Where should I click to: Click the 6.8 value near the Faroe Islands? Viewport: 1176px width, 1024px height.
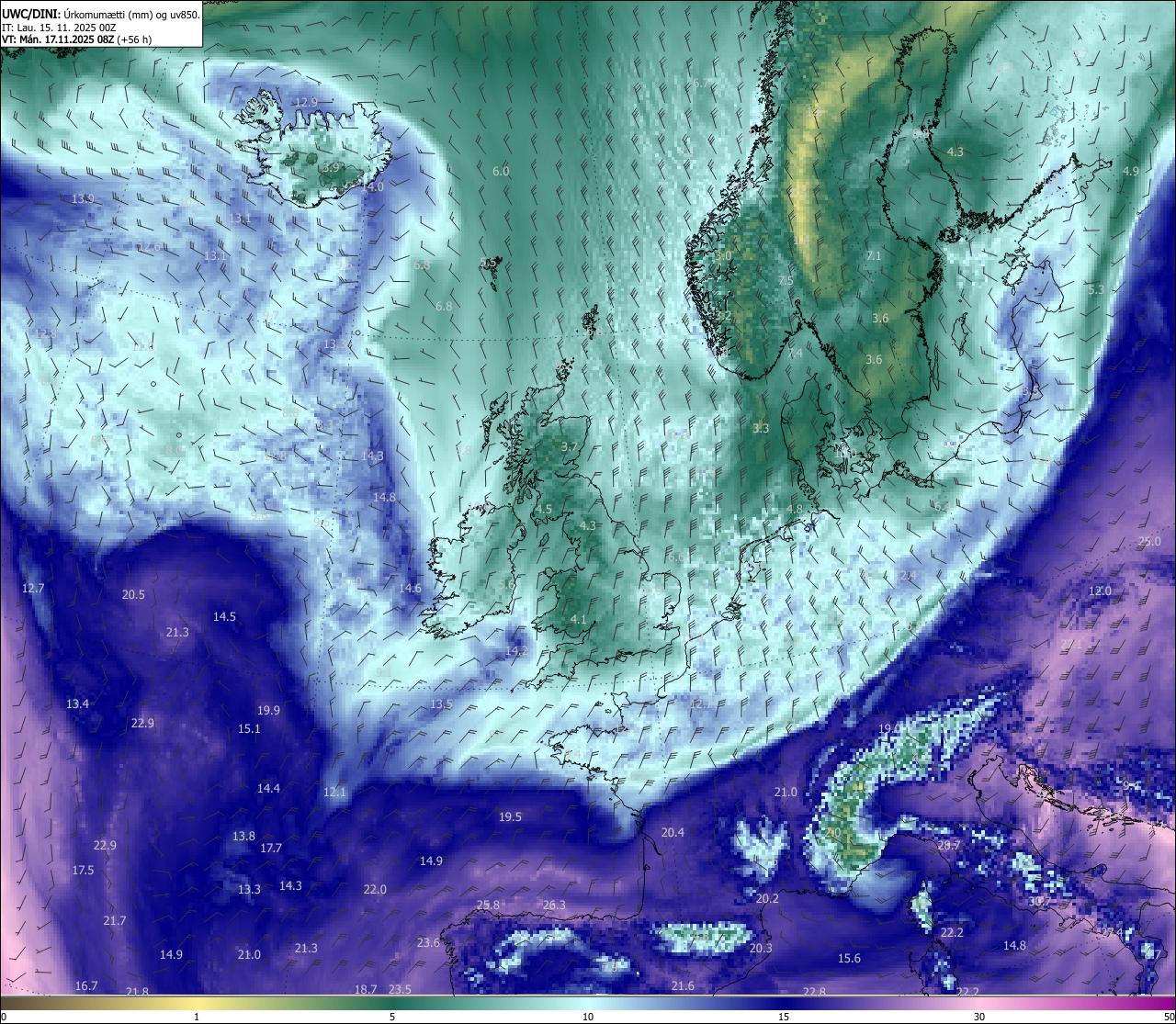(x=444, y=307)
